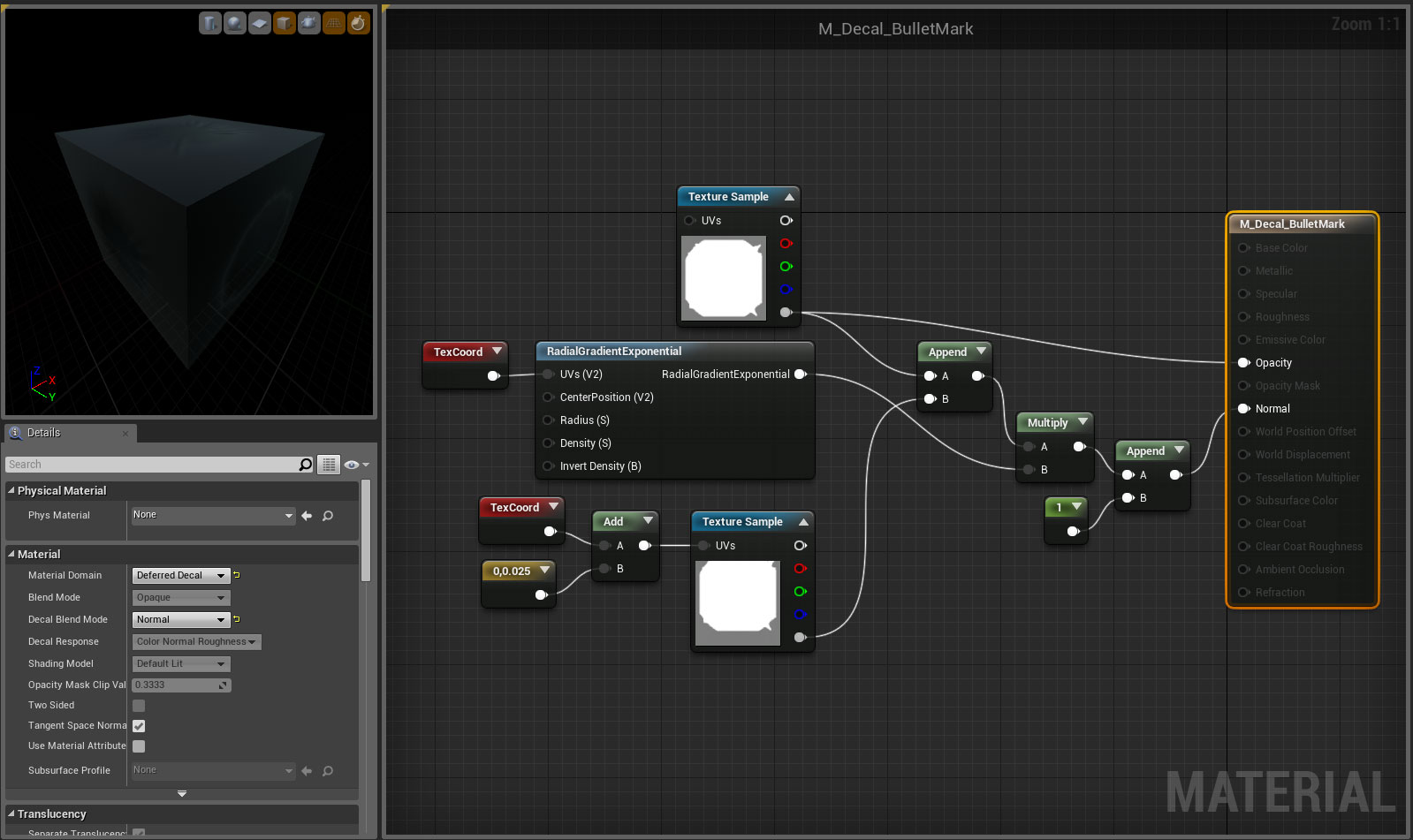The image size is (1413, 840).
Task: Select plane preview mesh
Action: coord(259,23)
